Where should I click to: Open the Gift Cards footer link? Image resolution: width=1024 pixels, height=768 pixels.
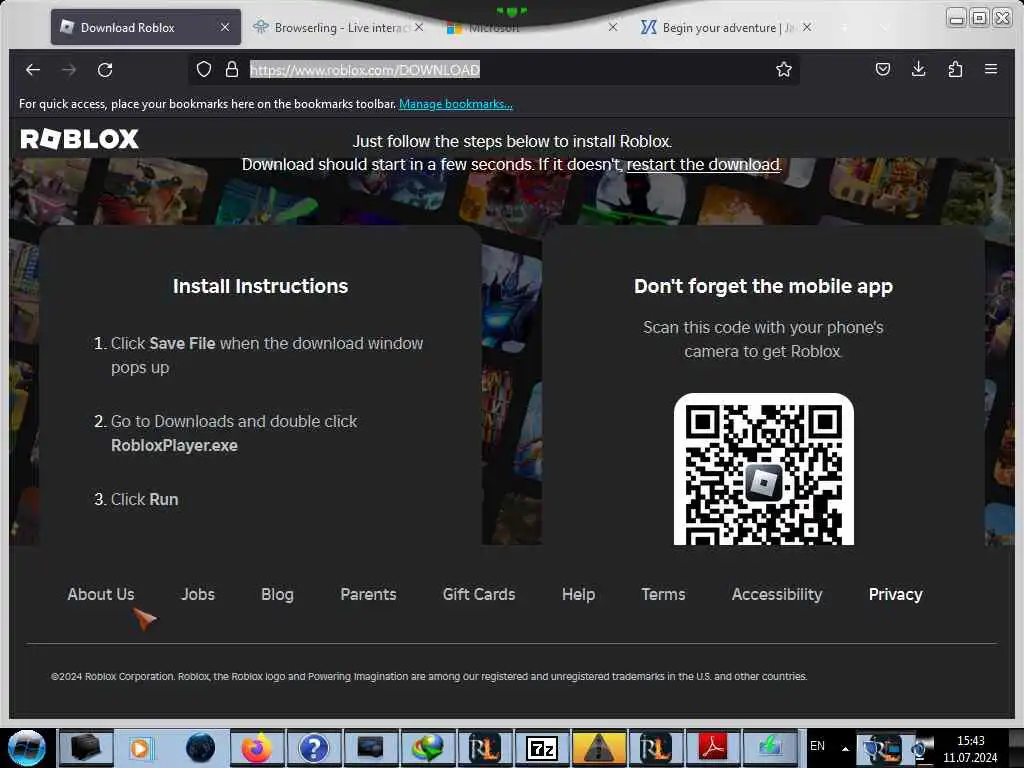tap(479, 594)
